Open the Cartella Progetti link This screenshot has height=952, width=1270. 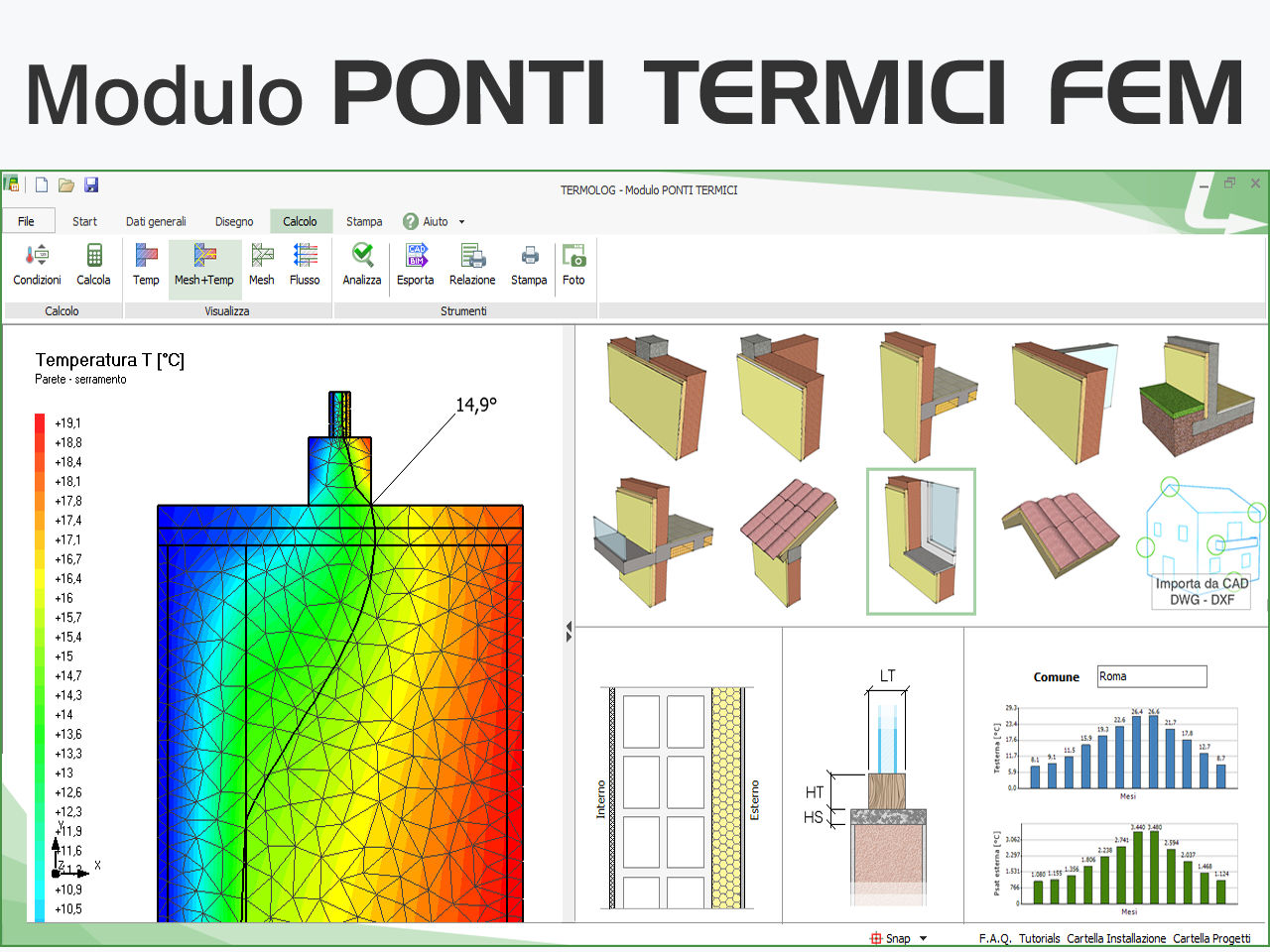[1211, 938]
